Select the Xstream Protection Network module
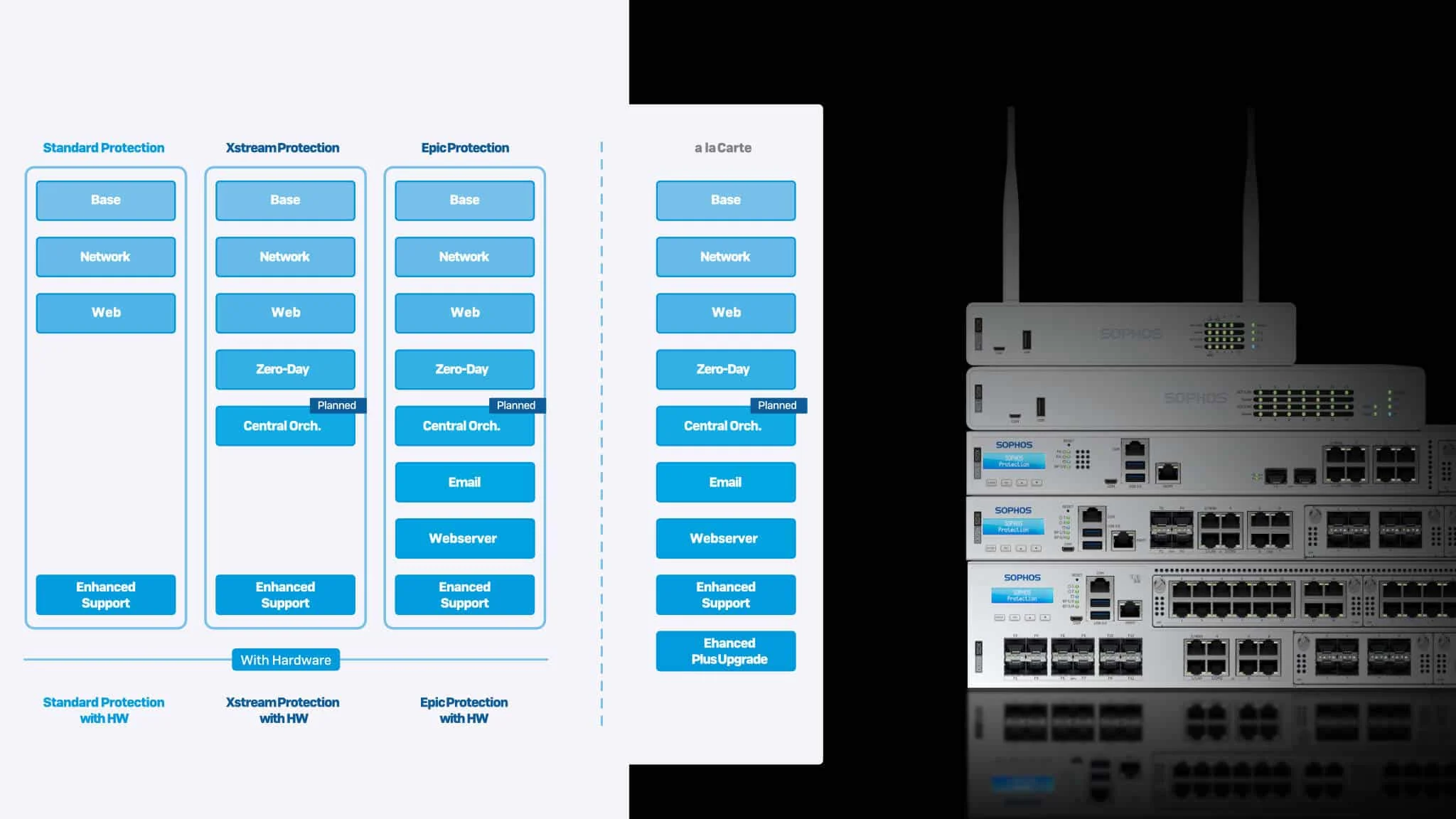This screenshot has height=819, width=1456. pyautogui.click(x=284, y=256)
